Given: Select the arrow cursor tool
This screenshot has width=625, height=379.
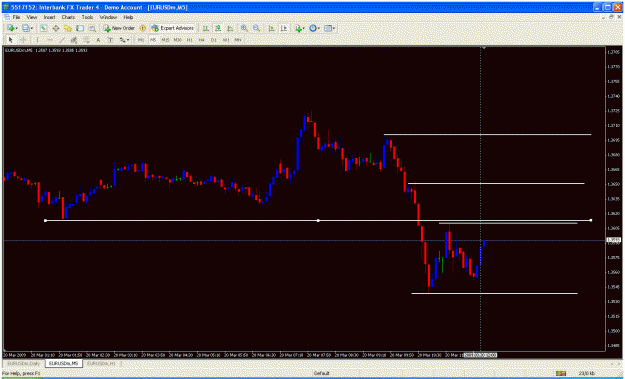Looking at the screenshot, I should pos(11,39).
